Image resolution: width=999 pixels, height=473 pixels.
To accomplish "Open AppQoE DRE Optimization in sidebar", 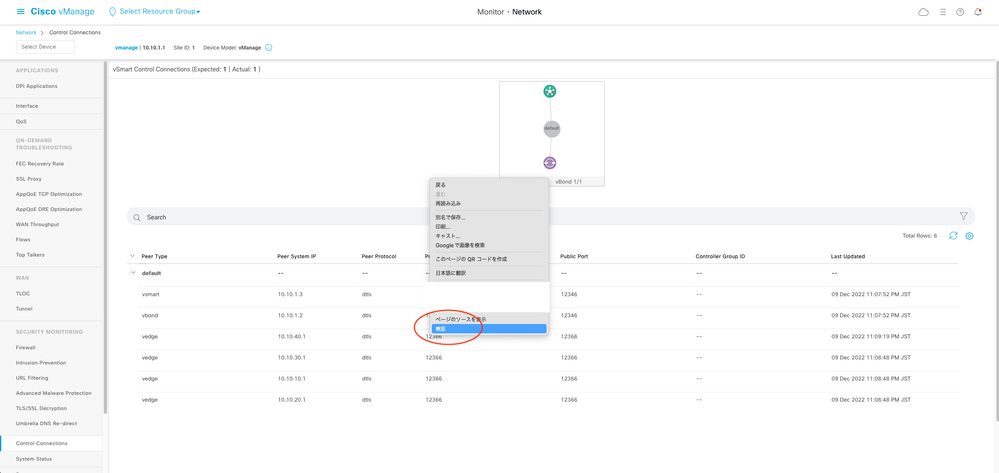I will point(48,209).
